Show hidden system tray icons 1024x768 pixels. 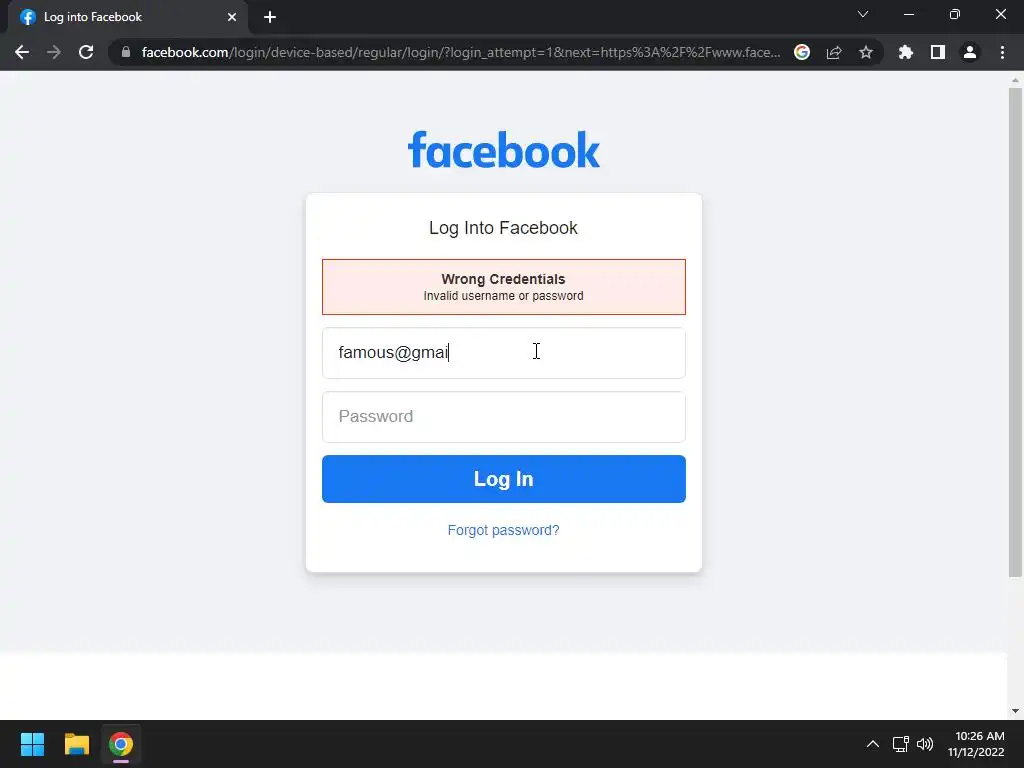click(872, 744)
